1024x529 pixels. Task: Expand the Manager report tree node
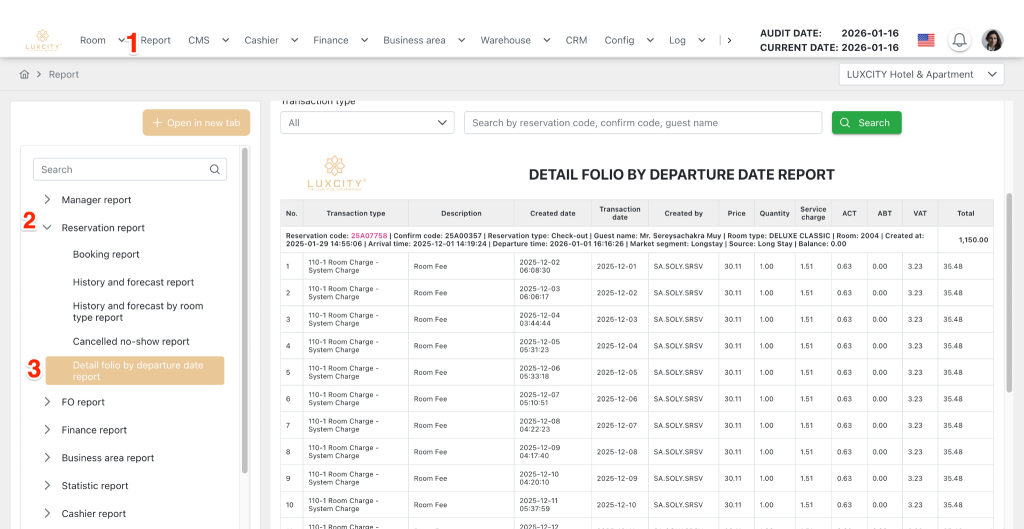47,200
